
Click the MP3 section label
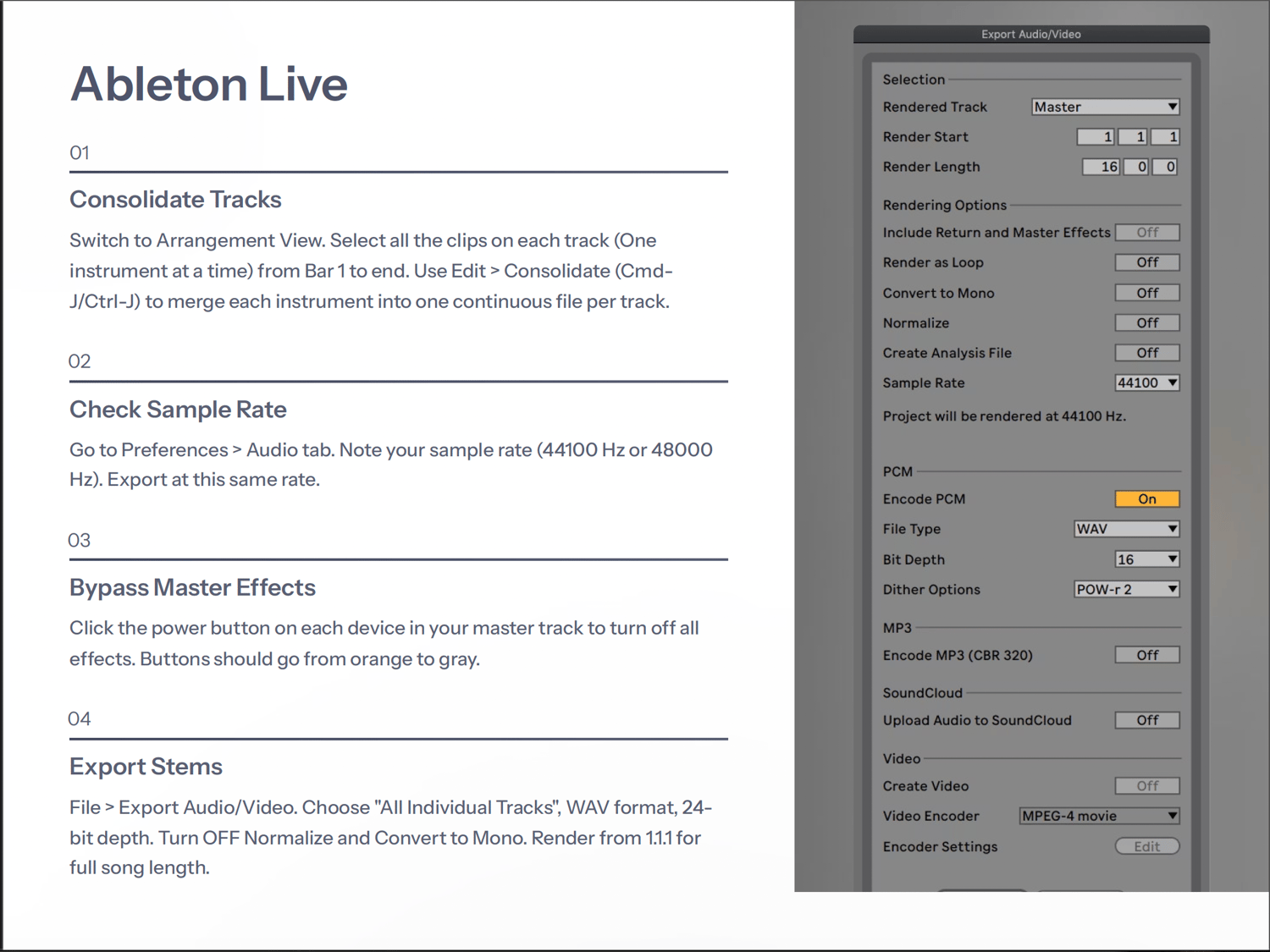pyautogui.click(x=897, y=628)
